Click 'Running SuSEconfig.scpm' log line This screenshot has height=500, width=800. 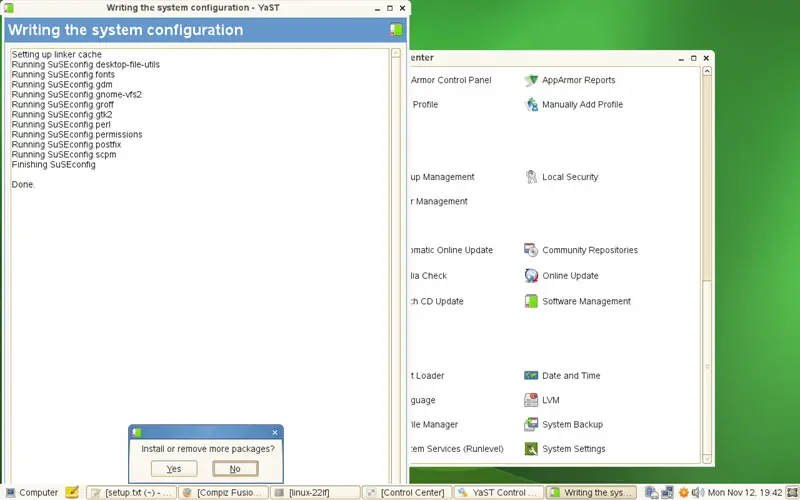click(64, 154)
